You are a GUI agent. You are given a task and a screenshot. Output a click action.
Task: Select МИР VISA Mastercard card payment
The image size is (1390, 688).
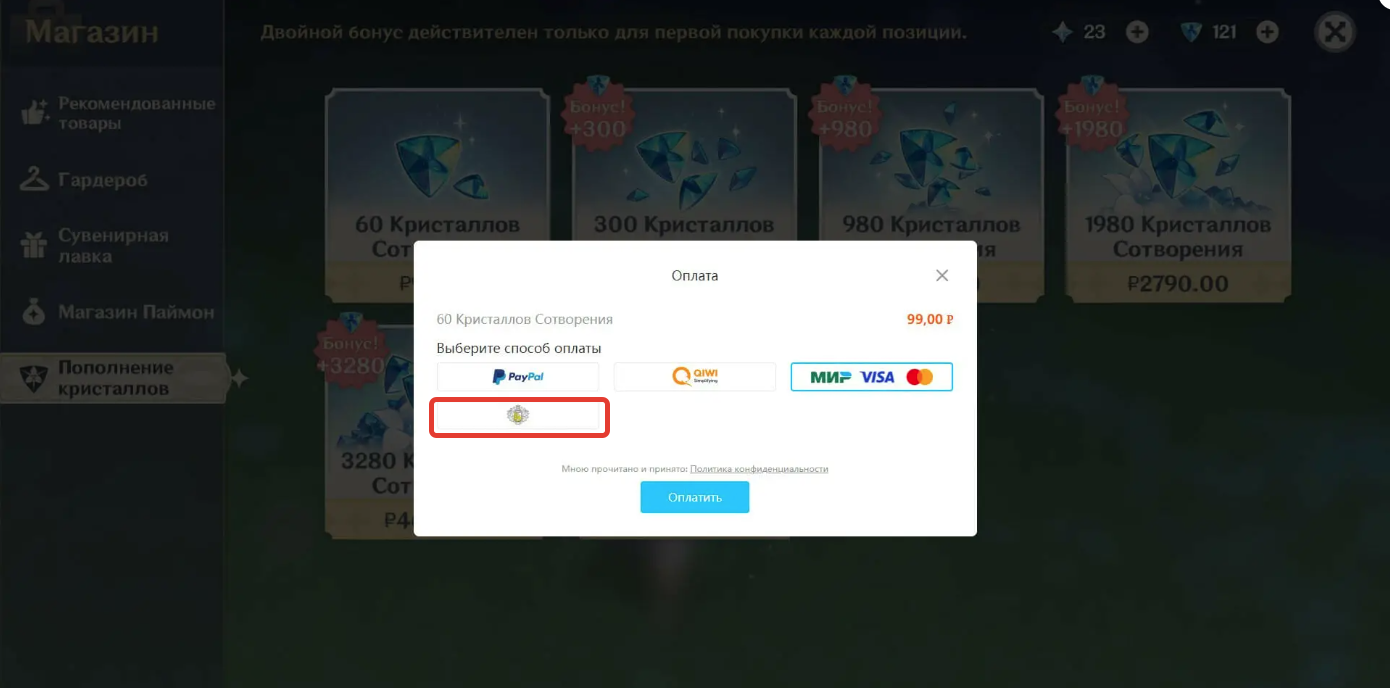(872, 377)
